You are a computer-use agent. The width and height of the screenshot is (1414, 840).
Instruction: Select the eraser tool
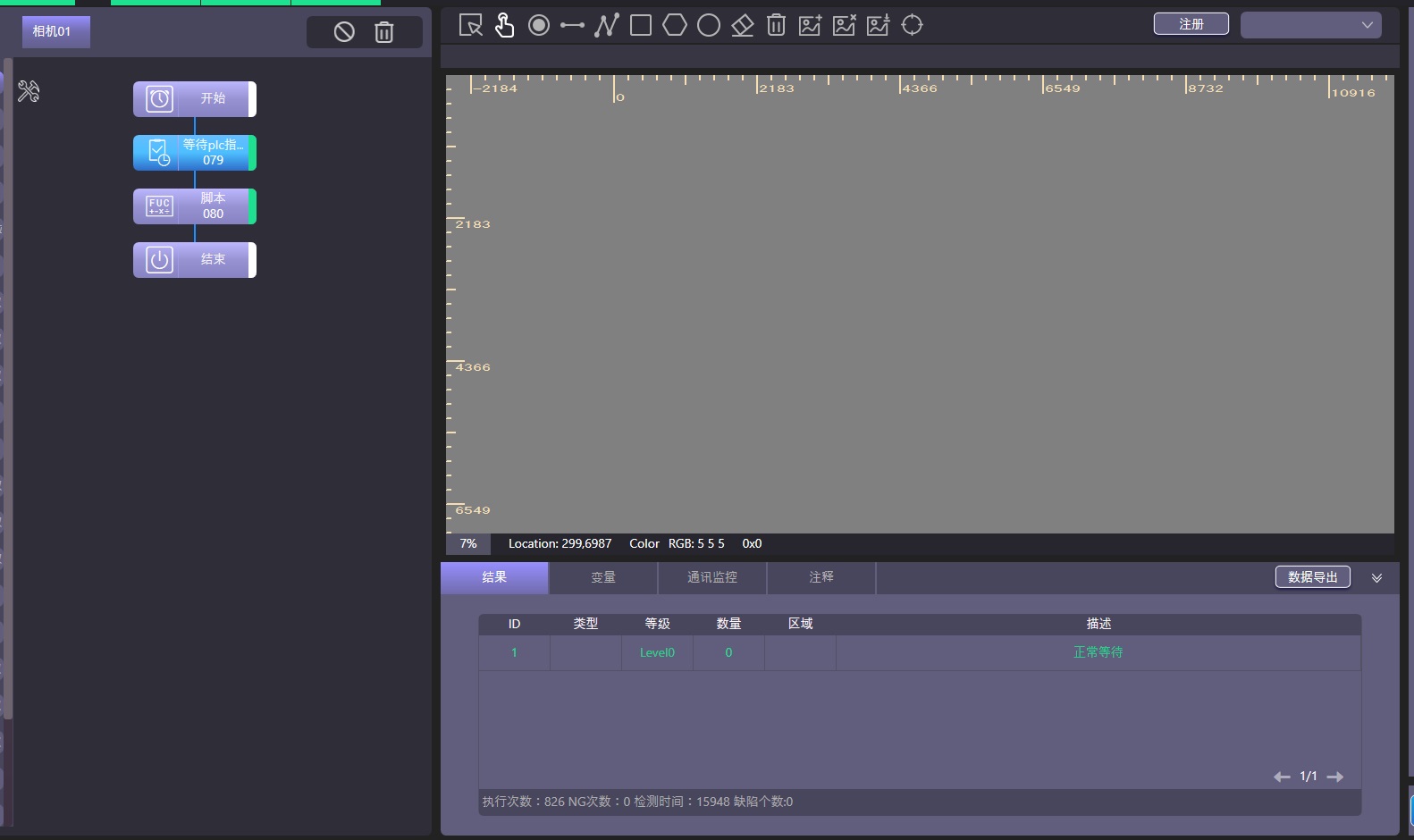[743, 25]
